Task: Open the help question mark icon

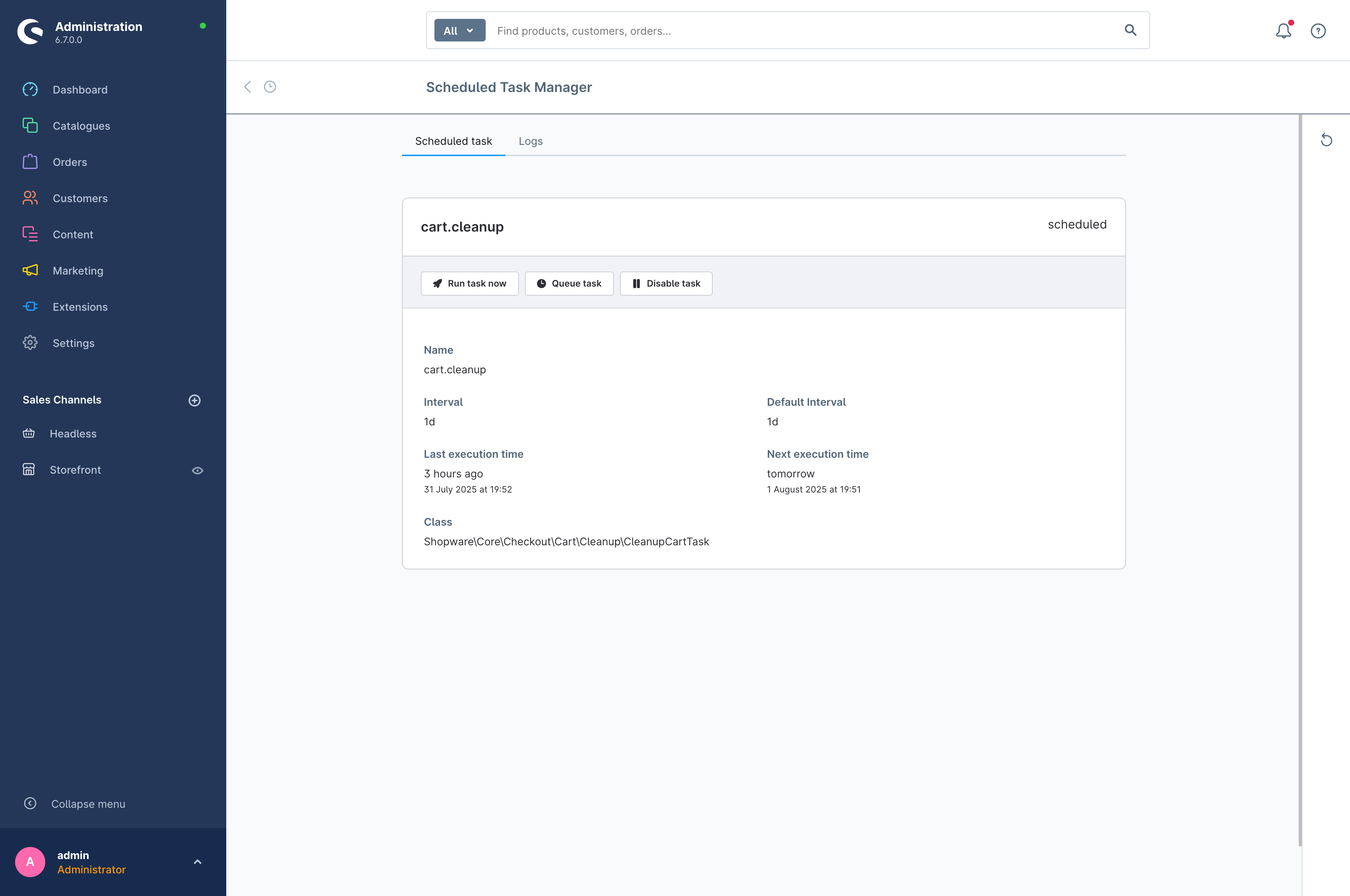Action: click(x=1318, y=31)
